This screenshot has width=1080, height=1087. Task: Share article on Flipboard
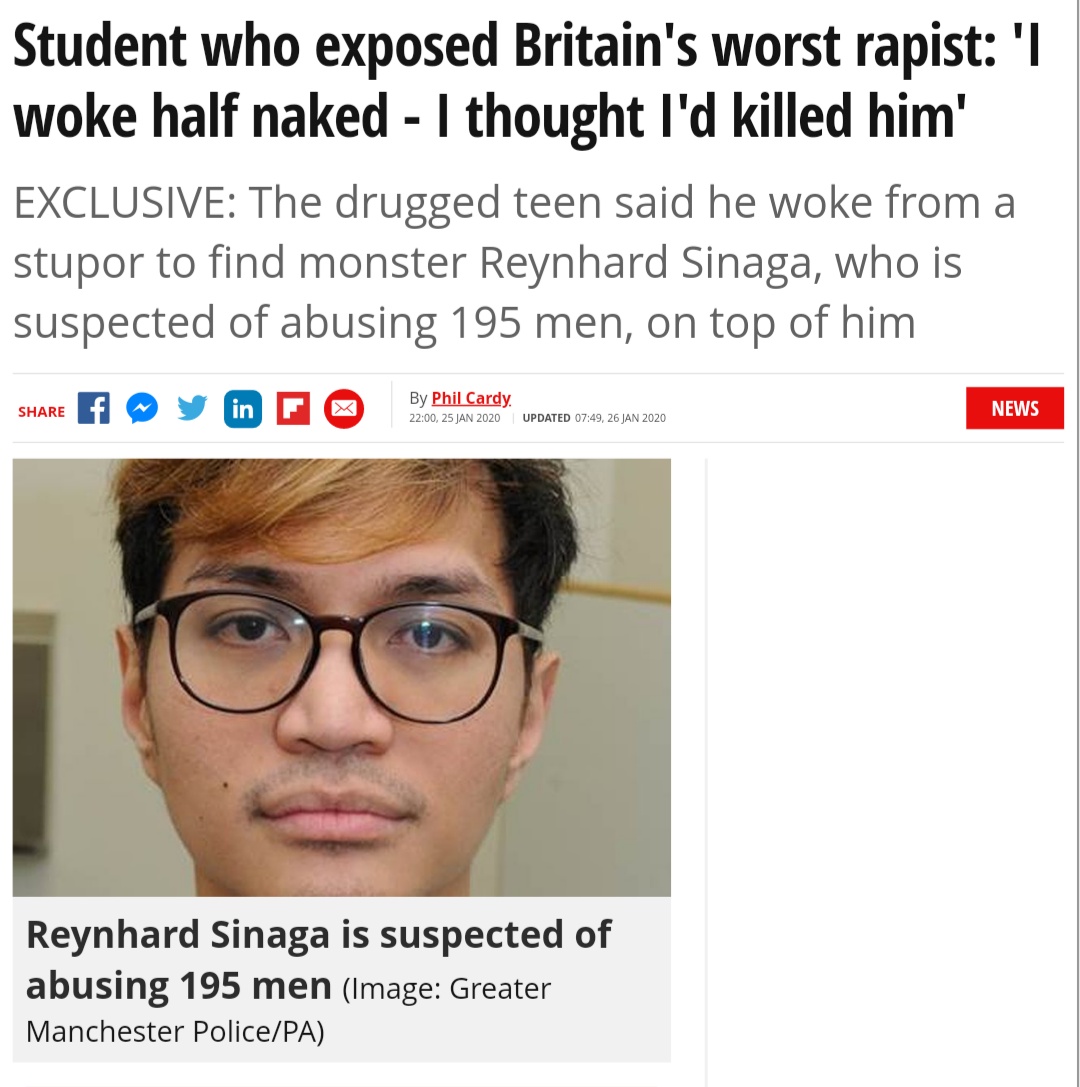(x=293, y=408)
